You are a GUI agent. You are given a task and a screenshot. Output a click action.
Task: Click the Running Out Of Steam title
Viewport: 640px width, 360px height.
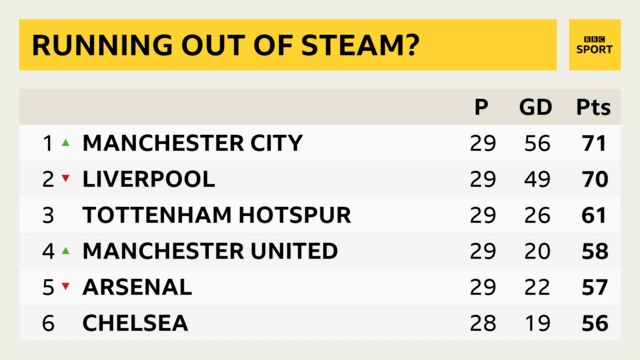click(225, 45)
